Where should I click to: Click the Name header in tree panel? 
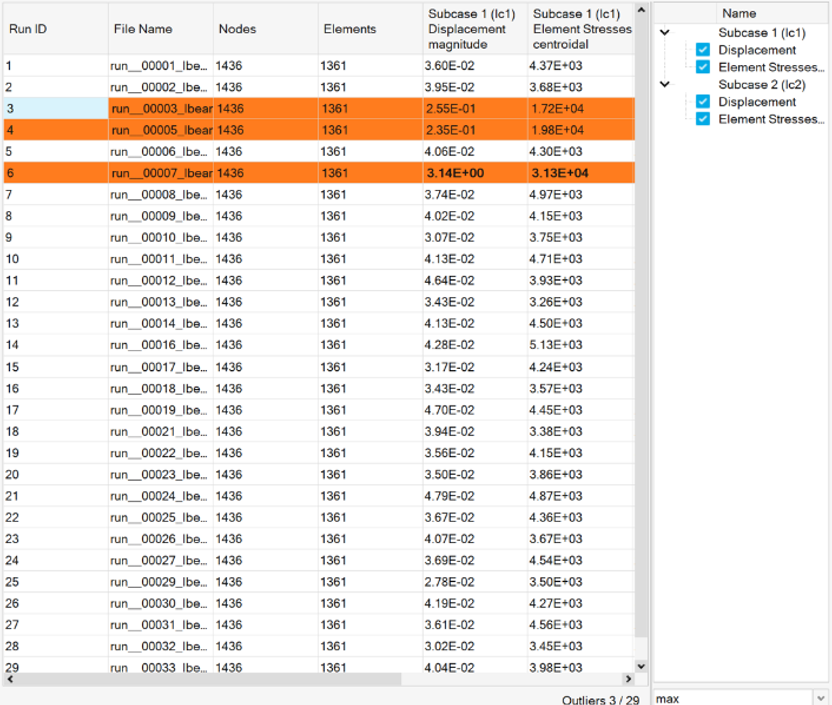[739, 13]
